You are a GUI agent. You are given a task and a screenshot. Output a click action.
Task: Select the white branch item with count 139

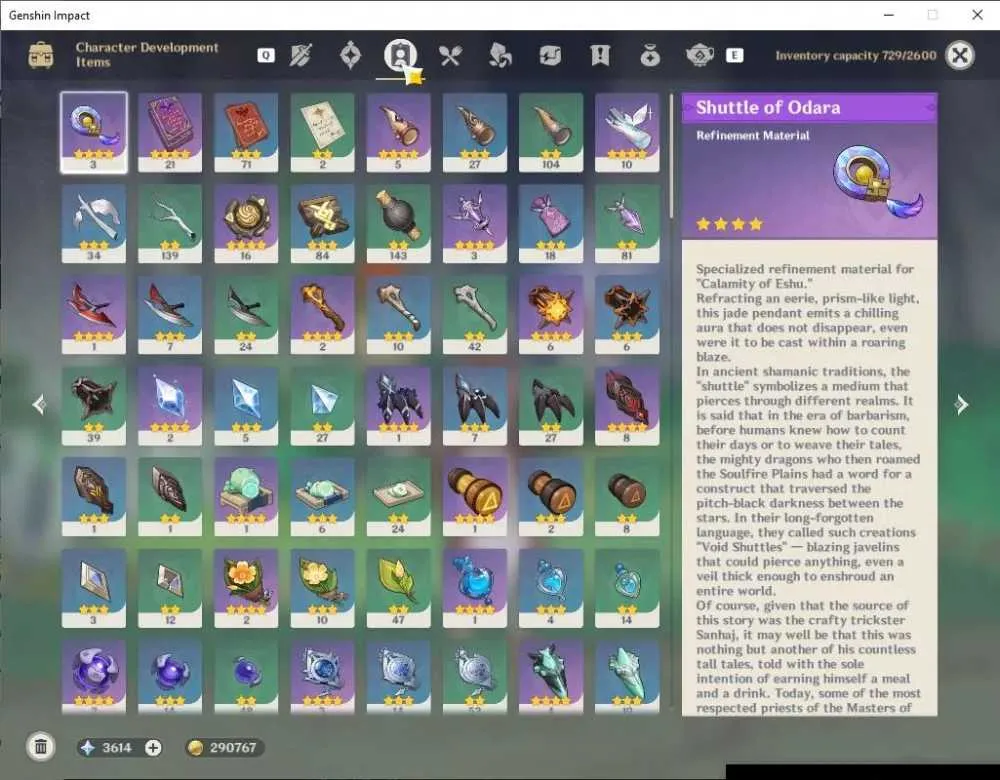coord(170,224)
